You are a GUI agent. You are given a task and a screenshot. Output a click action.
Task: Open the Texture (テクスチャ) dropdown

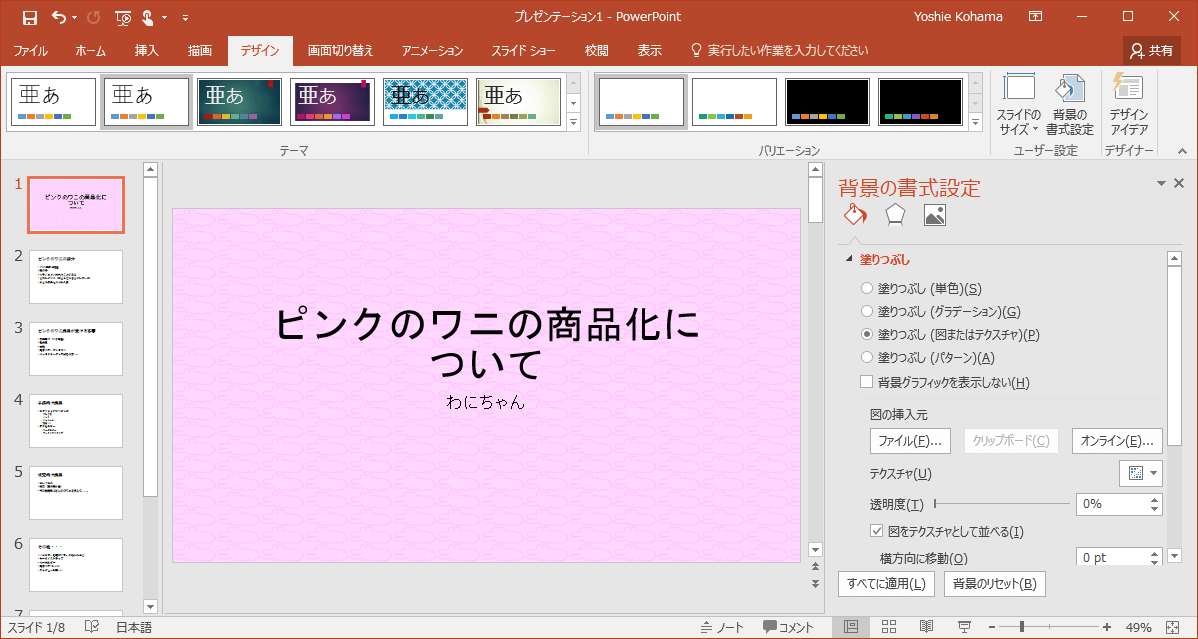1141,473
